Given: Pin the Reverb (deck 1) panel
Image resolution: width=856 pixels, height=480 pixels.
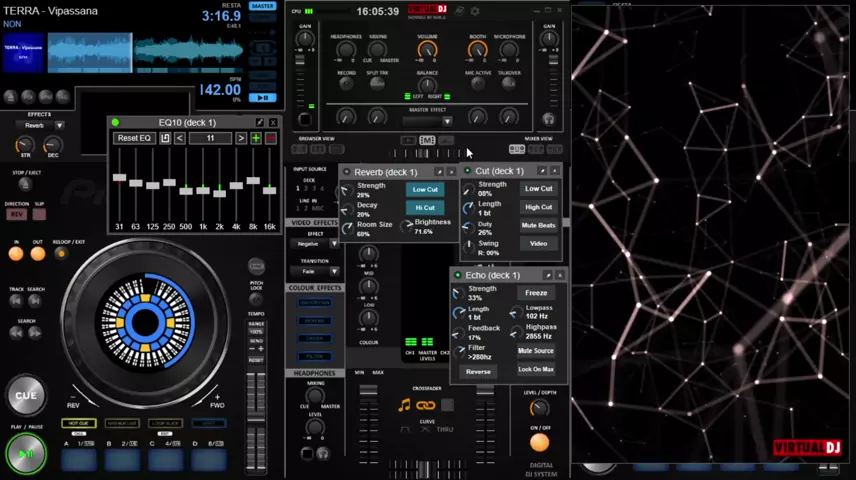Looking at the screenshot, I should 438,172.
